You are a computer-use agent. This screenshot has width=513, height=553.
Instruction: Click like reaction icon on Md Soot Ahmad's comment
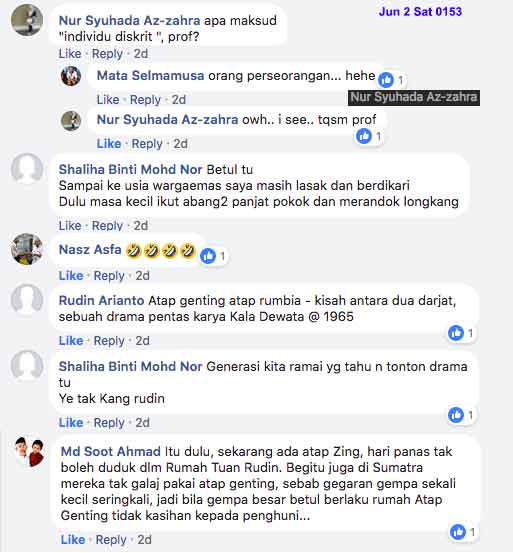pos(458,531)
